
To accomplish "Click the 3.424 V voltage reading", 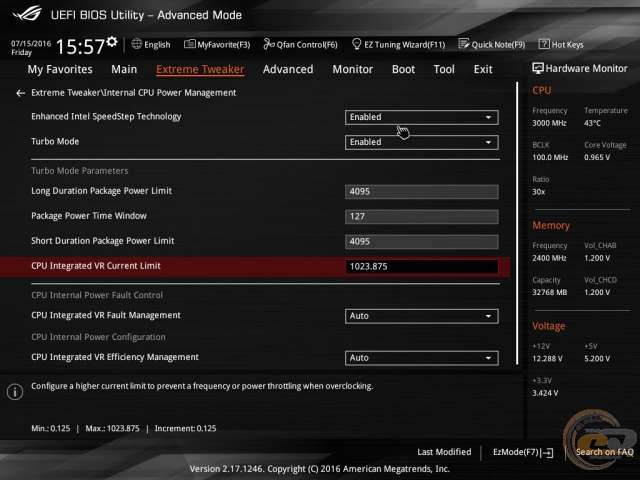I will click(x=545, y=393).
